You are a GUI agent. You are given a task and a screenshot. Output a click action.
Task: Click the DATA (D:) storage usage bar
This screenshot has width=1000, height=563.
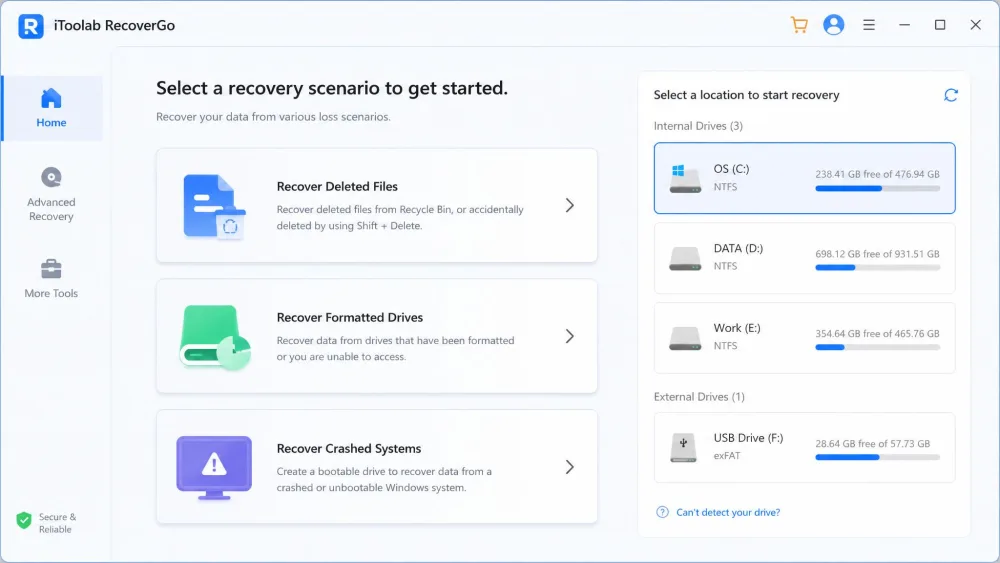[x=878, y=268]
